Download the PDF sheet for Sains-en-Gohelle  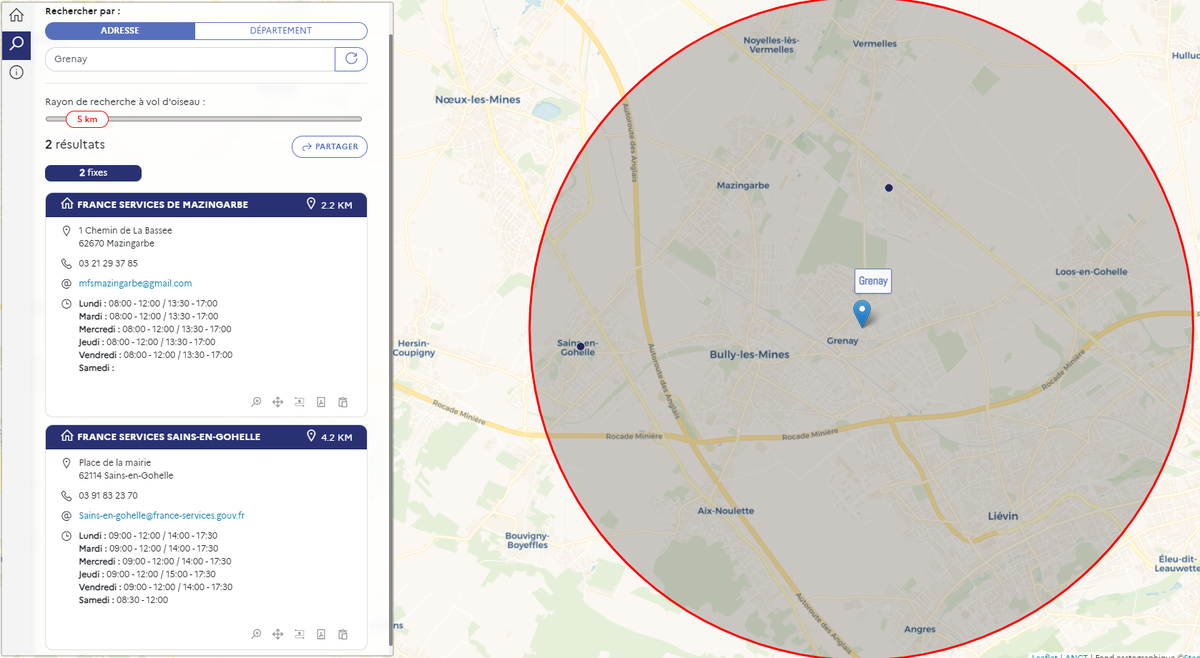321,634
